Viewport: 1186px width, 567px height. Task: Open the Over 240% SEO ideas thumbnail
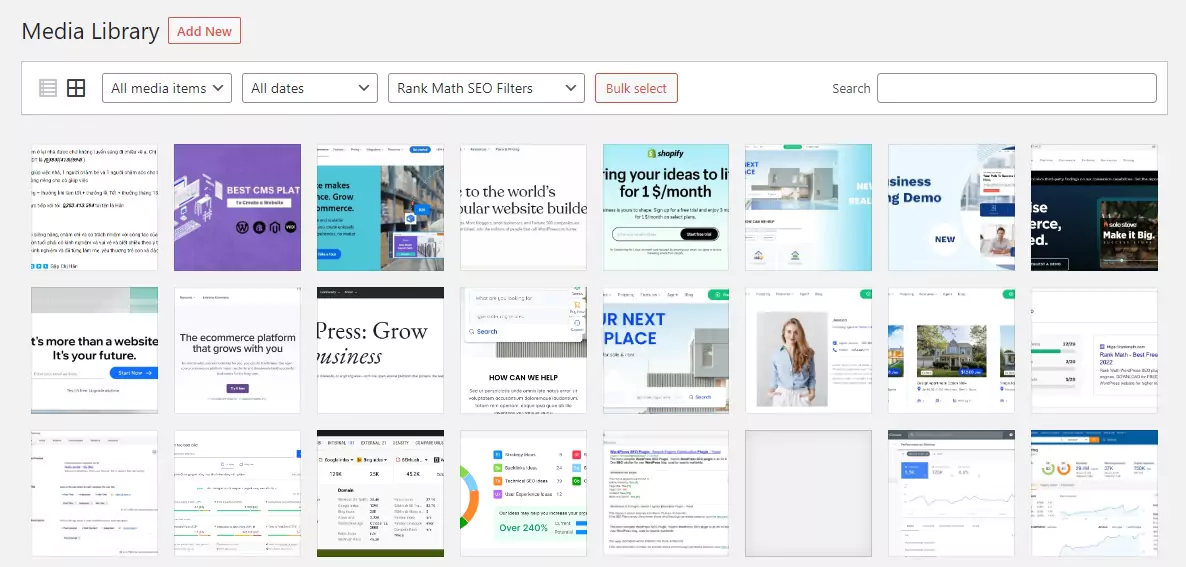pyautogui.click(x=523, y=493)
